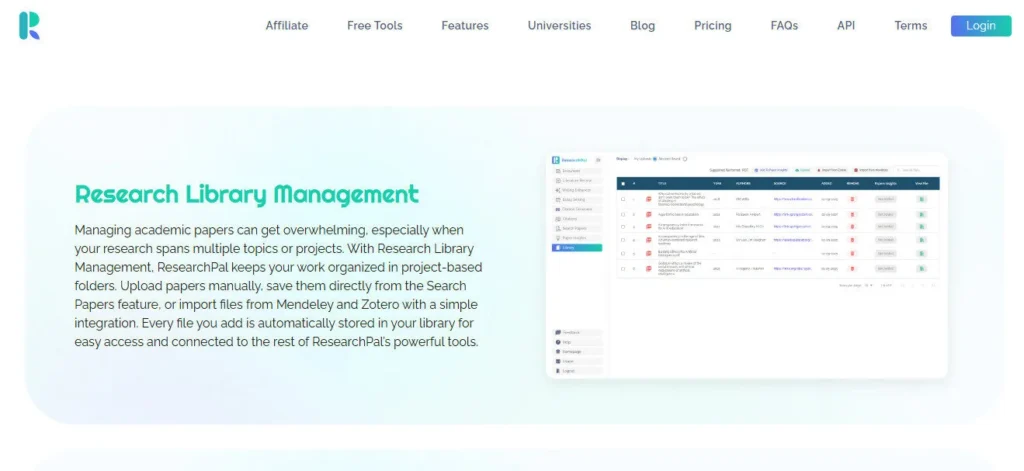The height and width of the screenshot is (471, 1024).
Task: Visit the Blog nav link
Action: click(643, 25)
